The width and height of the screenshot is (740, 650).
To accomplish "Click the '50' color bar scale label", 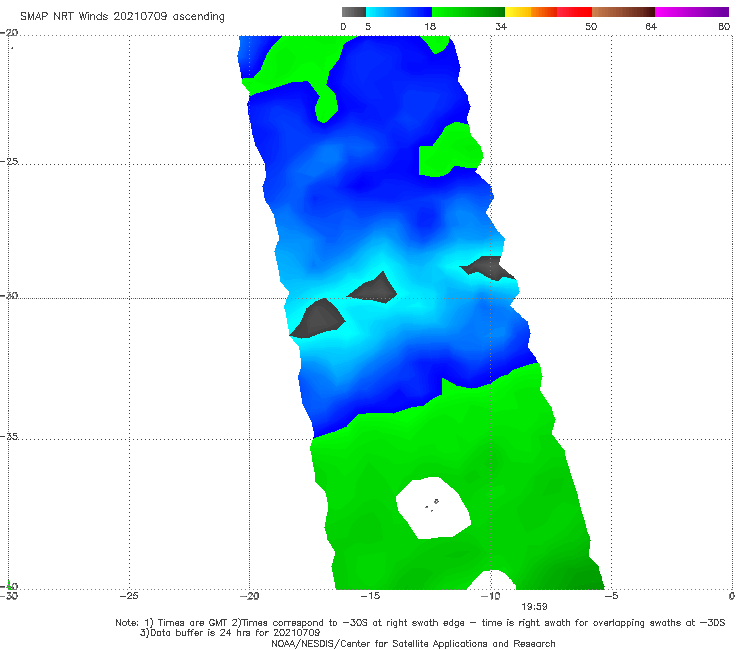I will pos(591,26).
